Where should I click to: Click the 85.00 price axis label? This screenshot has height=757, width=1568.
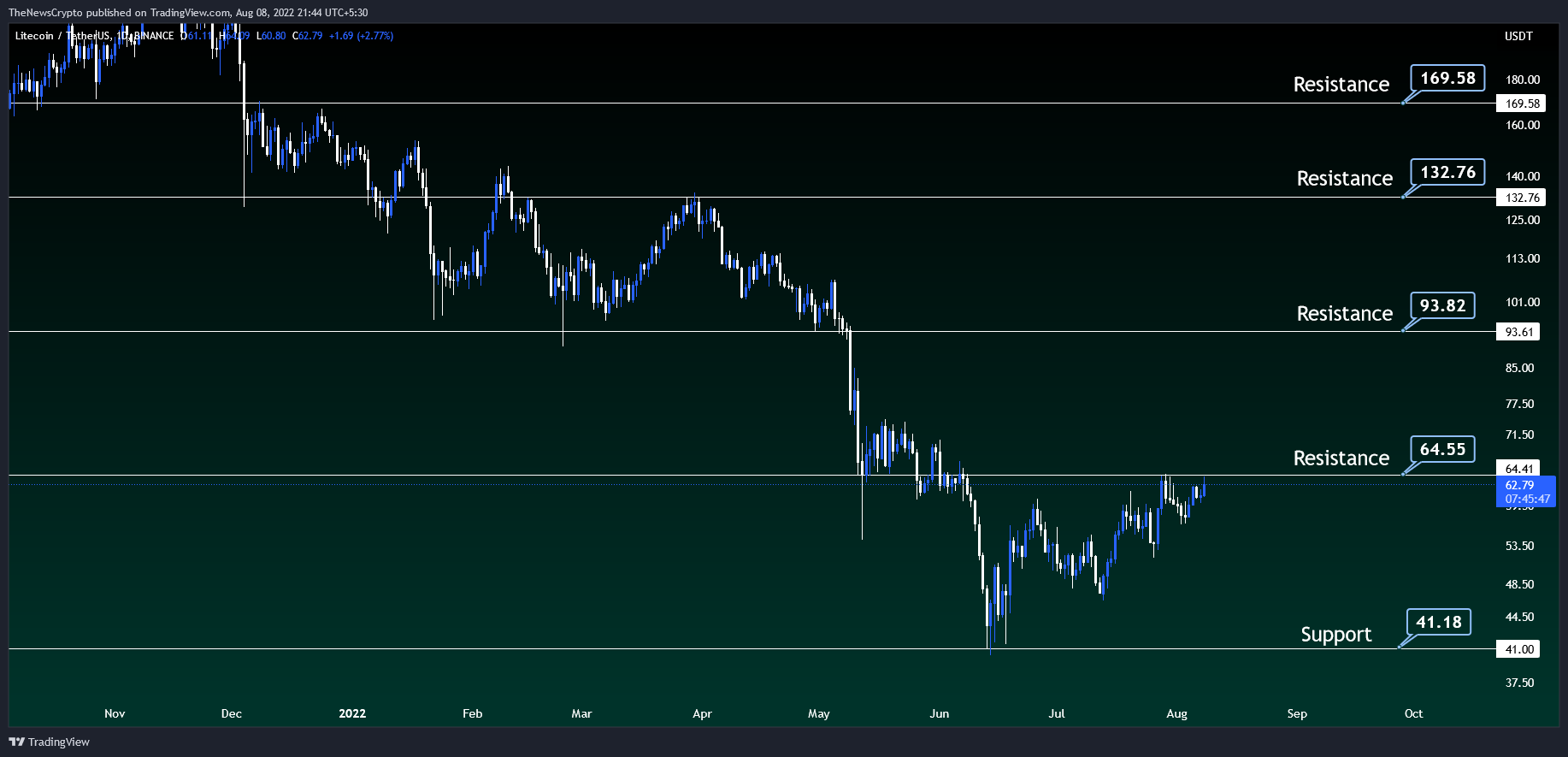1519,368
